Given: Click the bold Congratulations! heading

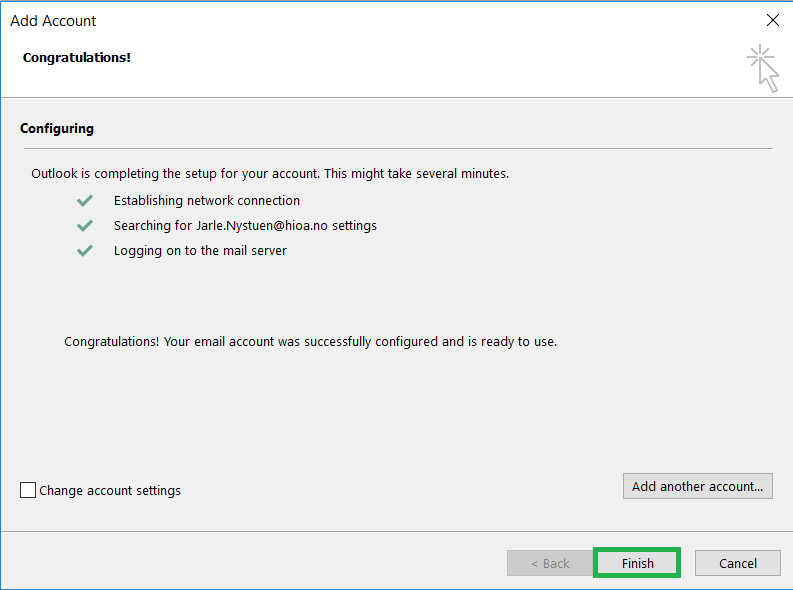Looking at the screenshot, I should pyautogui.click(x=77, y=58).
